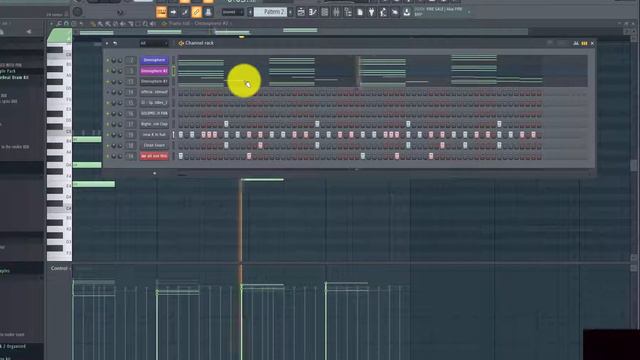Adjust the Clean Snare channel volume knob

(x=120, y=145)
